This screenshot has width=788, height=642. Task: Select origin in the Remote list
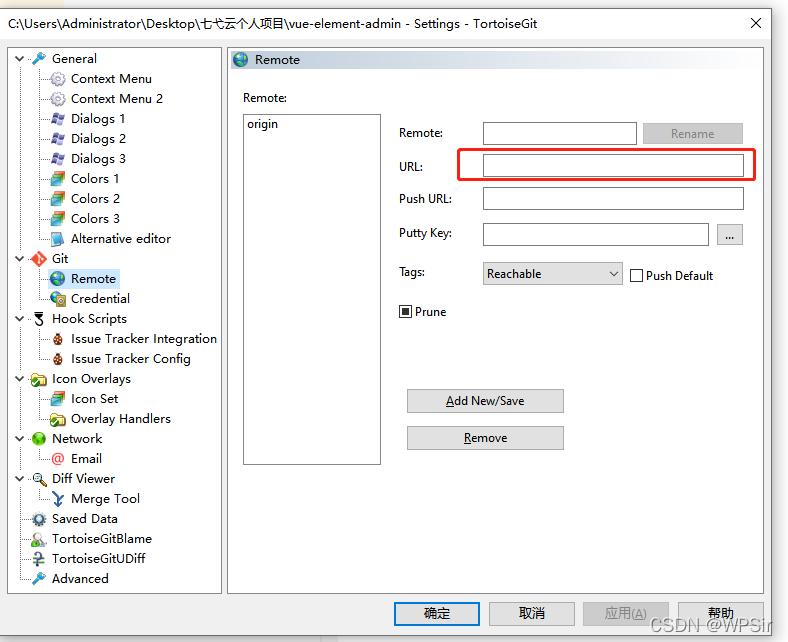pyautogui.click(x=262, y=124)
